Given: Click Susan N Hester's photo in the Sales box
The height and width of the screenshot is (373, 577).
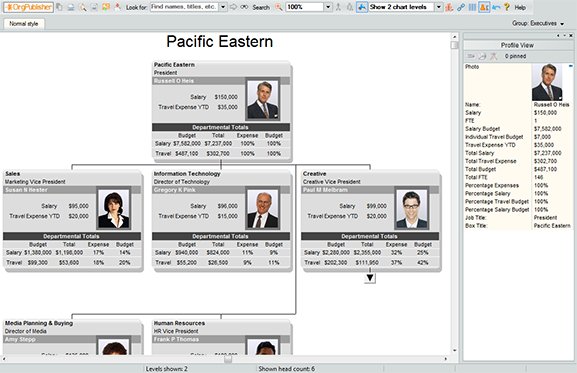Looking at the screenshot, I should 114,209.
